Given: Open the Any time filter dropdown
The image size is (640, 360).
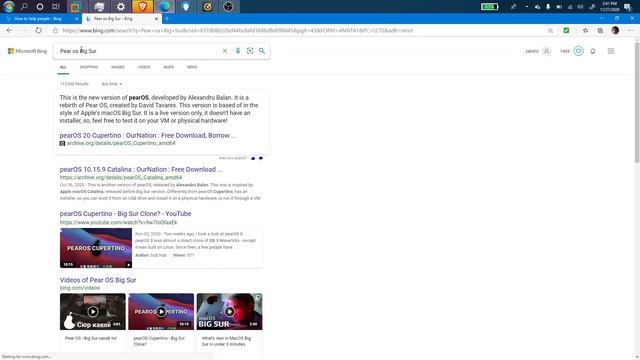Looking at the screenshot, I should tap(112, 84).
